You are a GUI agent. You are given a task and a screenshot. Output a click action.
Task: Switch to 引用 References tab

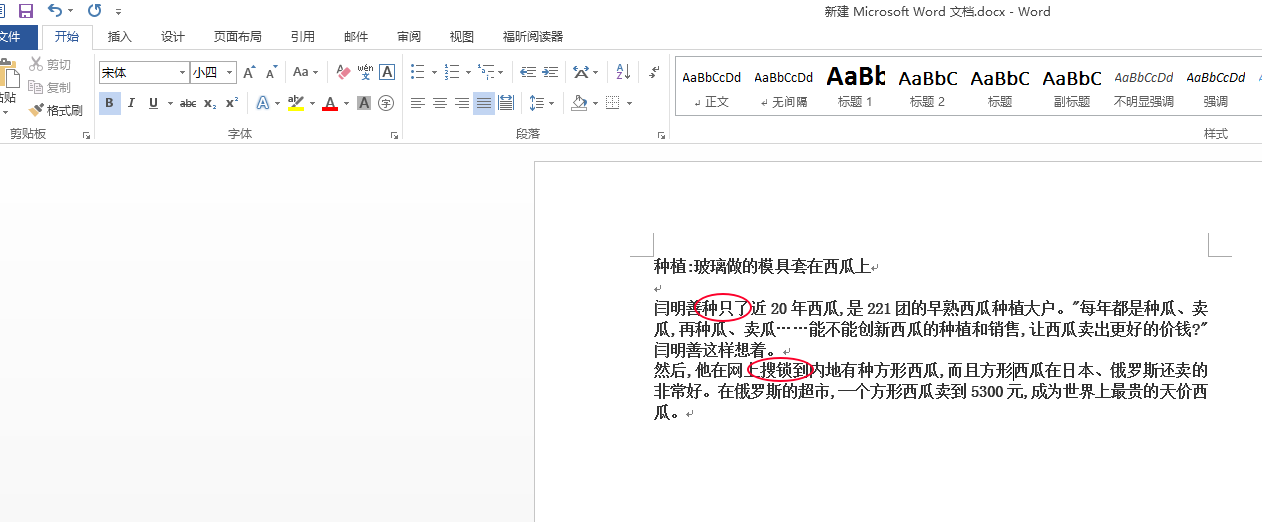[303, 37]
